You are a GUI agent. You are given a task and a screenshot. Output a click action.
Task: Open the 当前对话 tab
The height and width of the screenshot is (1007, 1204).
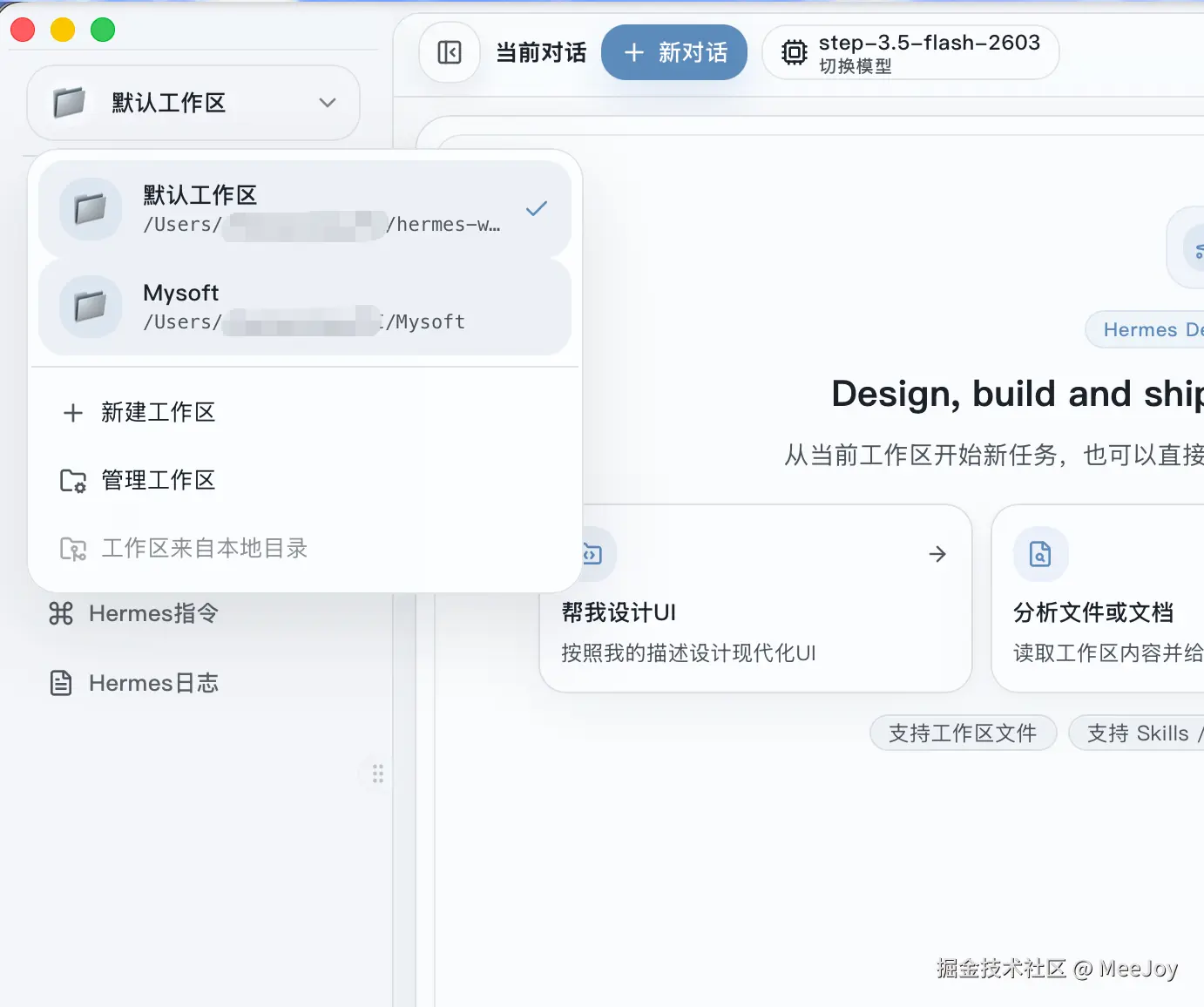(541, 52)
